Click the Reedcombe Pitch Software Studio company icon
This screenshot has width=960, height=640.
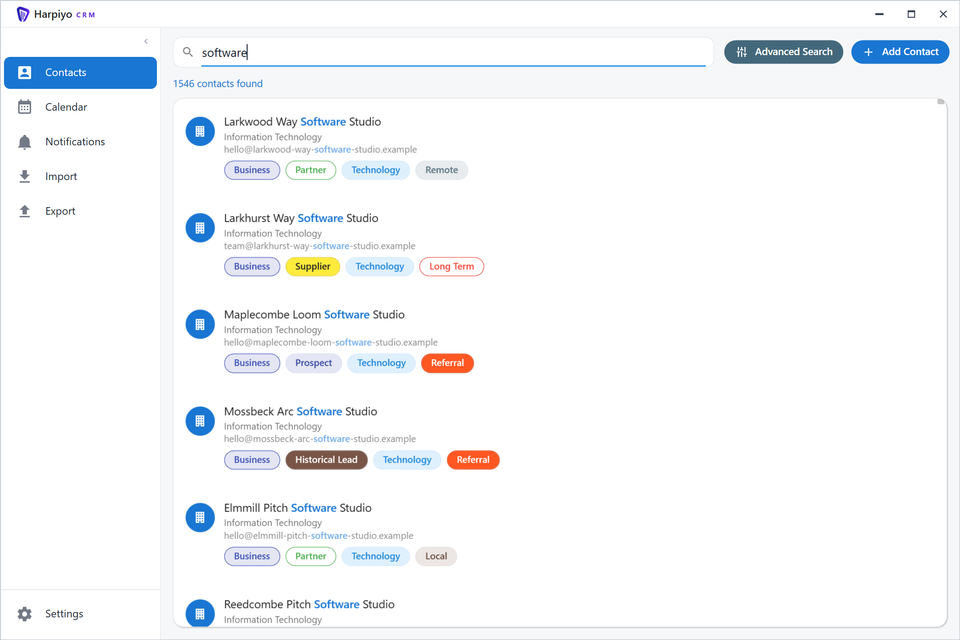coord(200,614)
